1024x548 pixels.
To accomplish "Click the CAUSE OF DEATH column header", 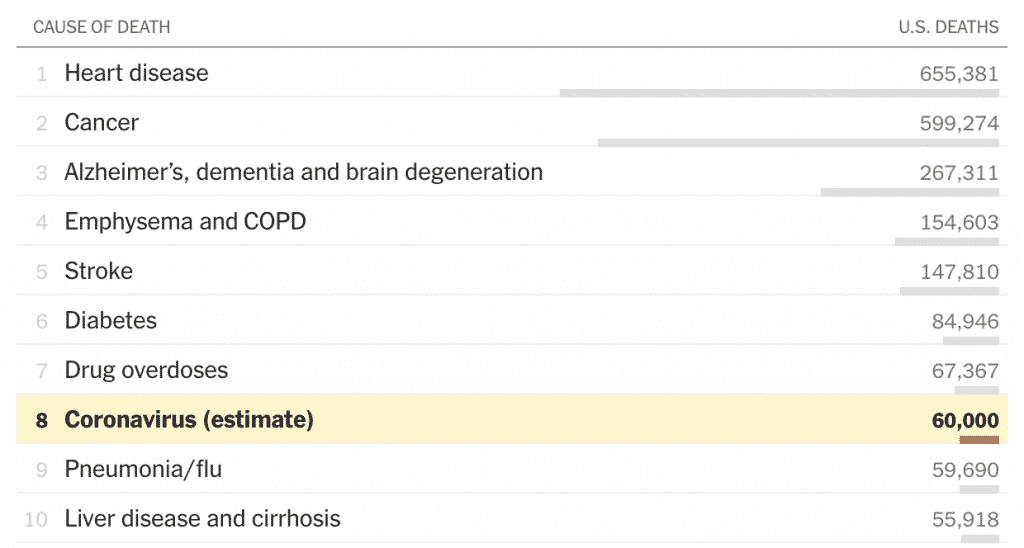I will point(102,27).
